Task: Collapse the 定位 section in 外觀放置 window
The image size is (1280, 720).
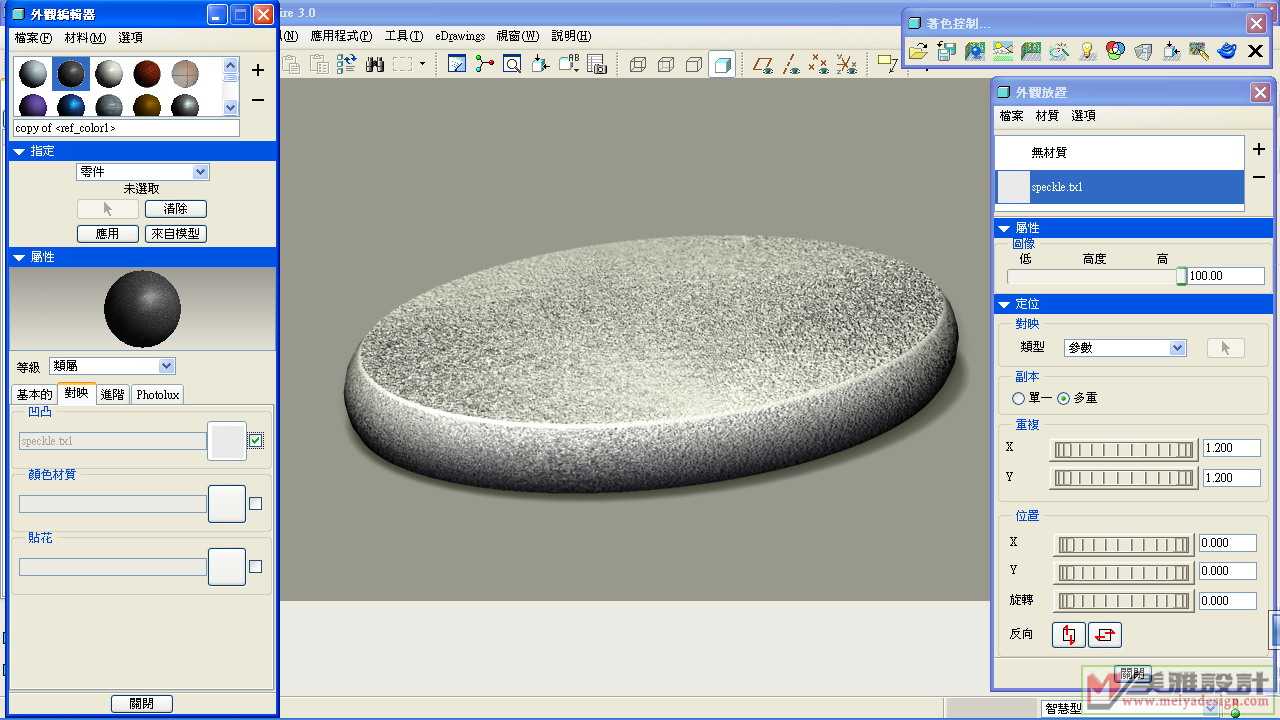Action: tap(1004, 304)
